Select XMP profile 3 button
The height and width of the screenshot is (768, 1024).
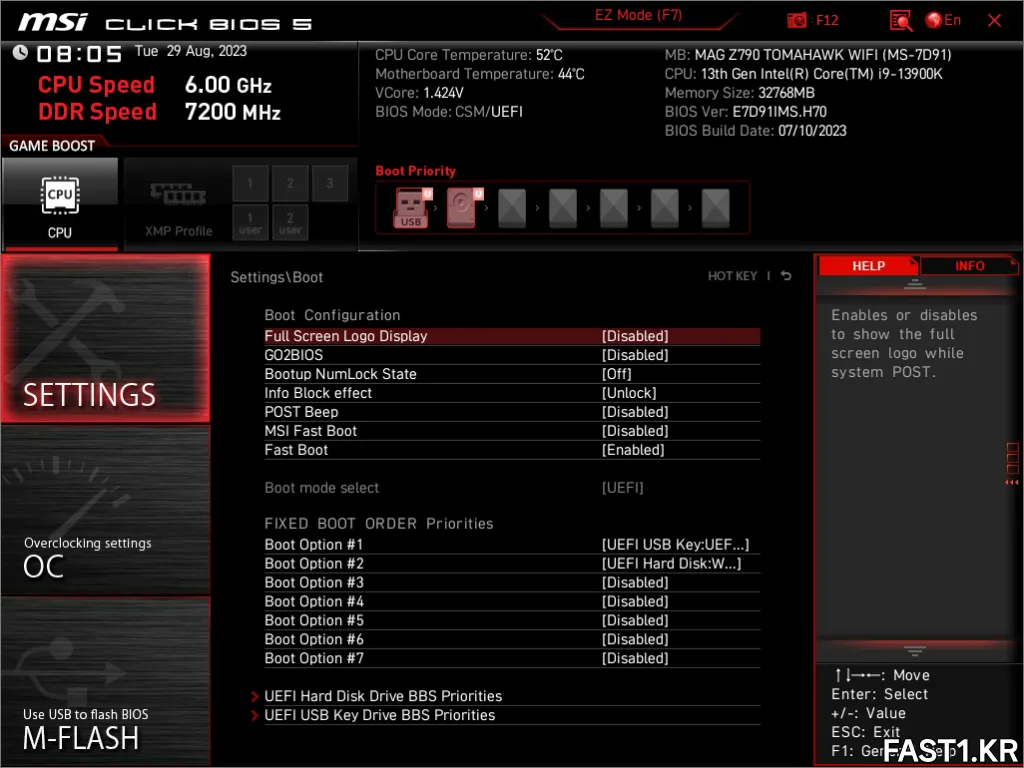click(x=330, y=183)
